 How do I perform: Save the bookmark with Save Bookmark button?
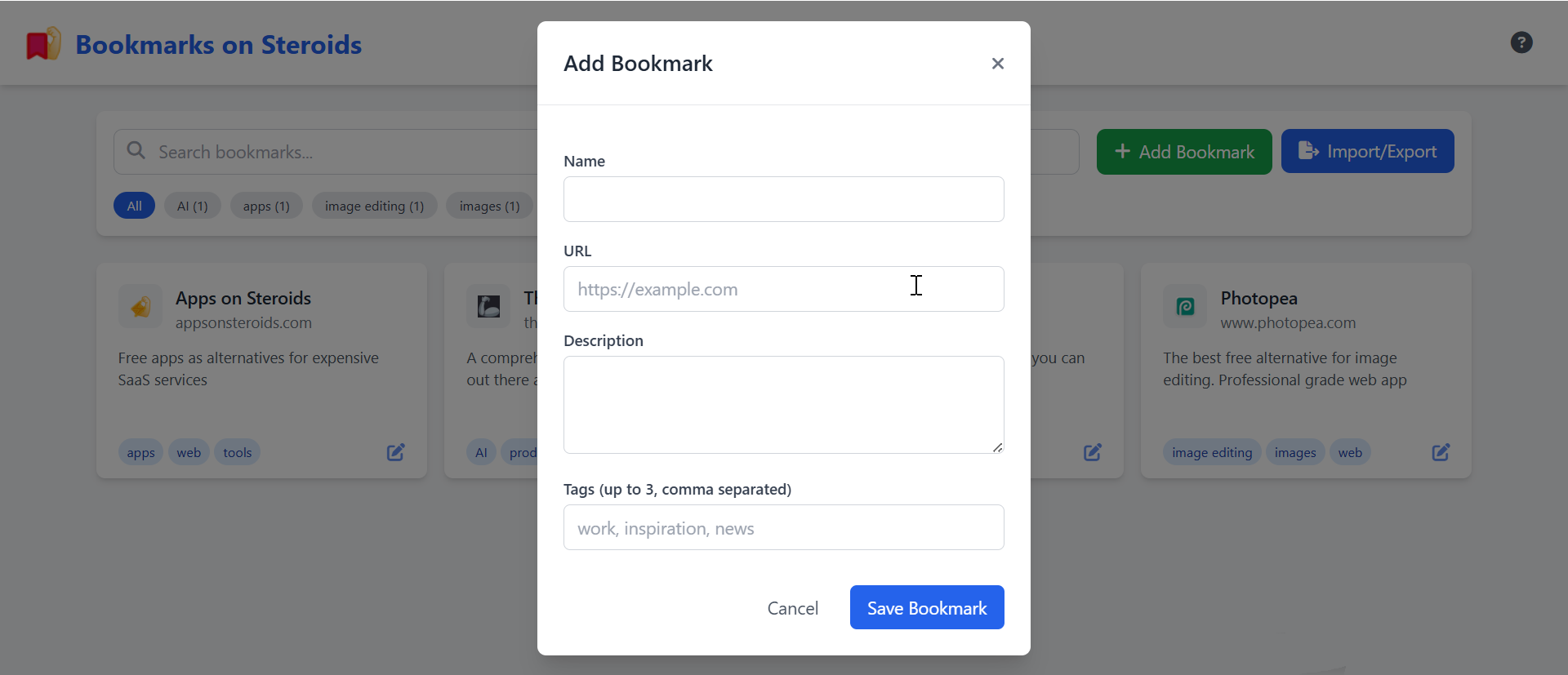click(x=927, y=607)
